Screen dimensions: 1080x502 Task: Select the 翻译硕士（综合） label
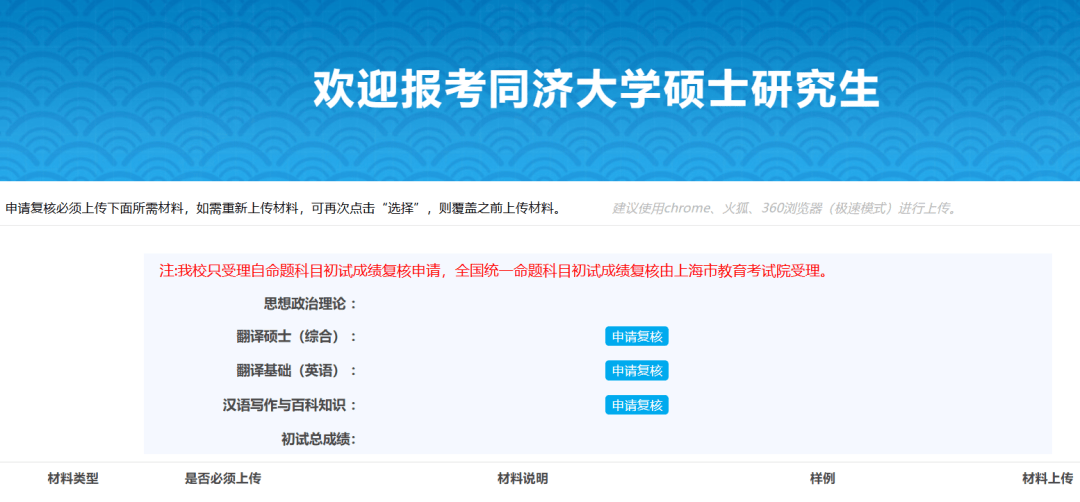(x=296, y=337)
